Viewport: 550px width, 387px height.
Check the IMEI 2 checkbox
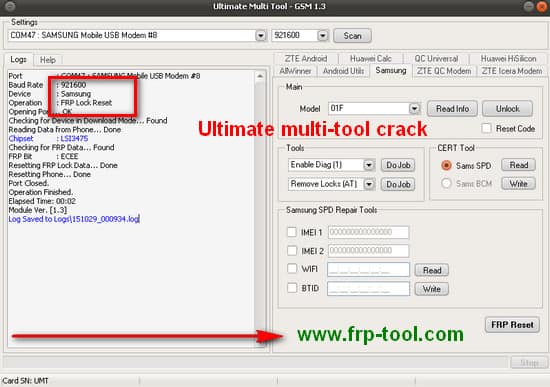[x=292, y=251]
